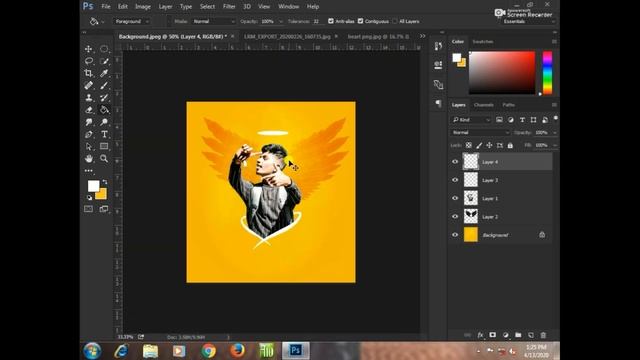Open the File menu
Viewport: 640px width, 360px height.
point(106,7)
